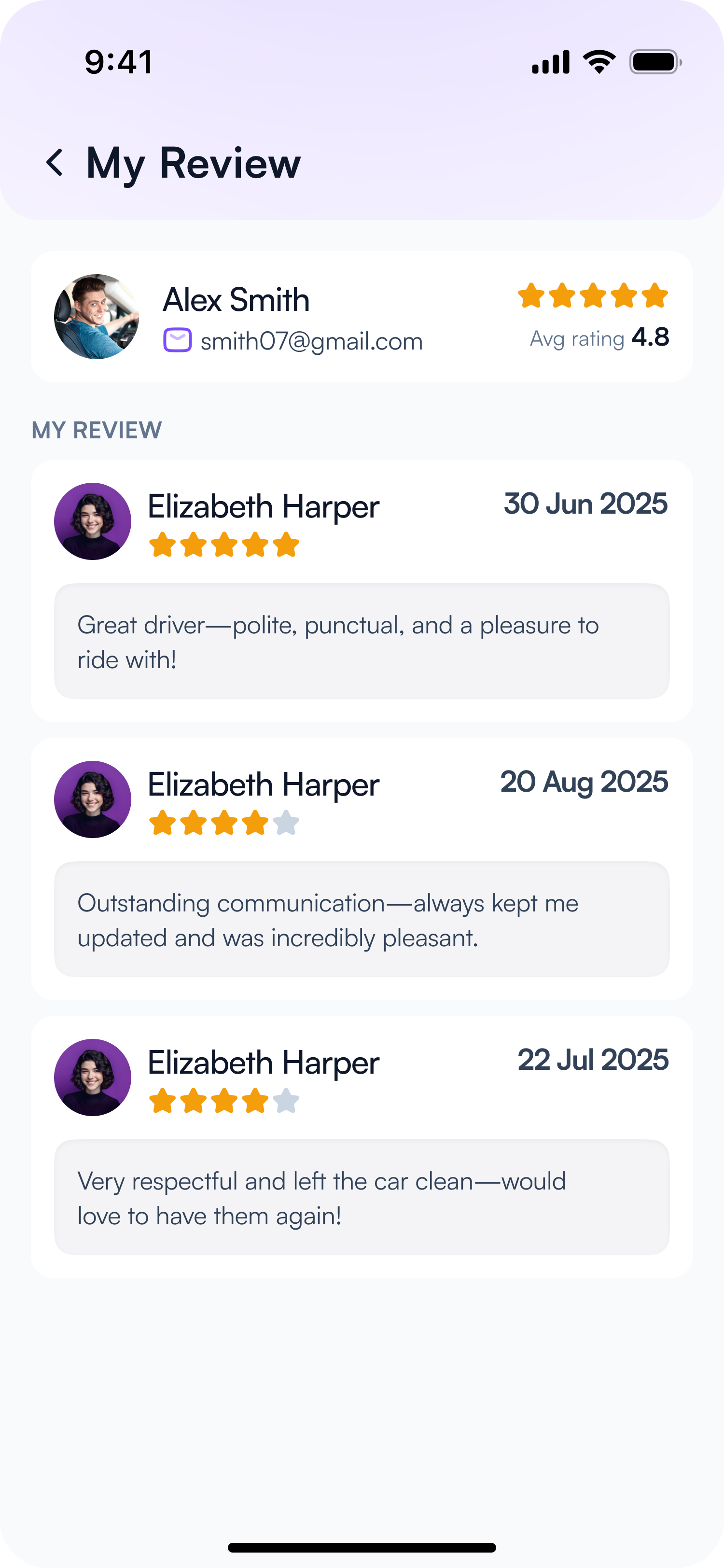
Task: Click the smith07@gmail.com email address
Action: (x=311, y=341)
